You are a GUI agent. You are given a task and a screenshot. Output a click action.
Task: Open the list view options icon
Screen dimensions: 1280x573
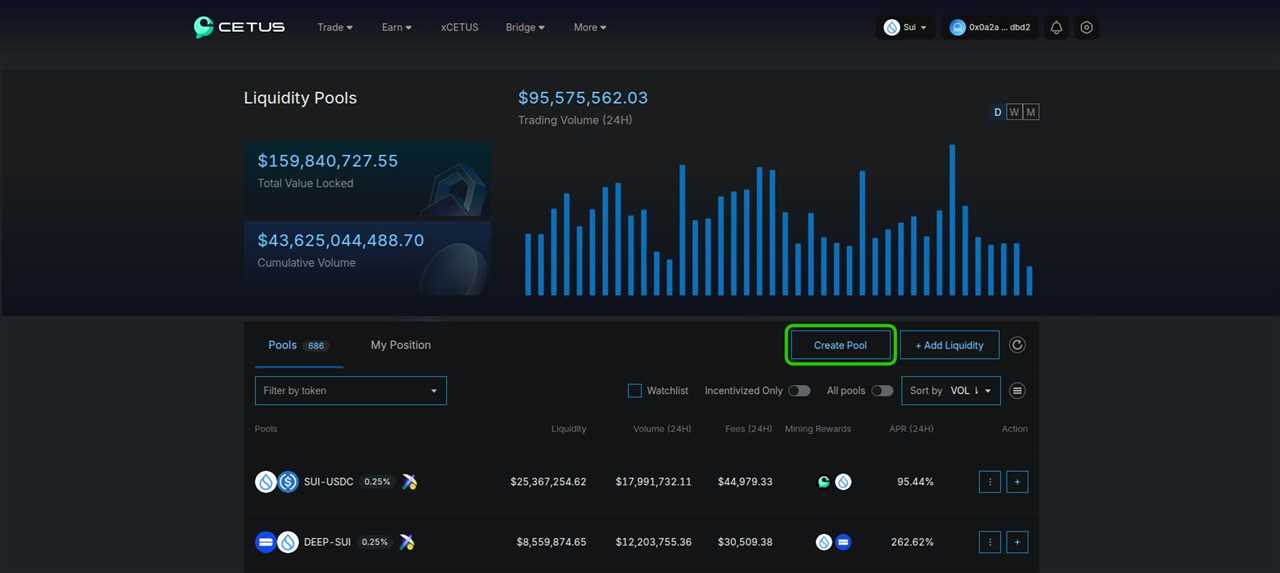click(x=1018, y=391)
